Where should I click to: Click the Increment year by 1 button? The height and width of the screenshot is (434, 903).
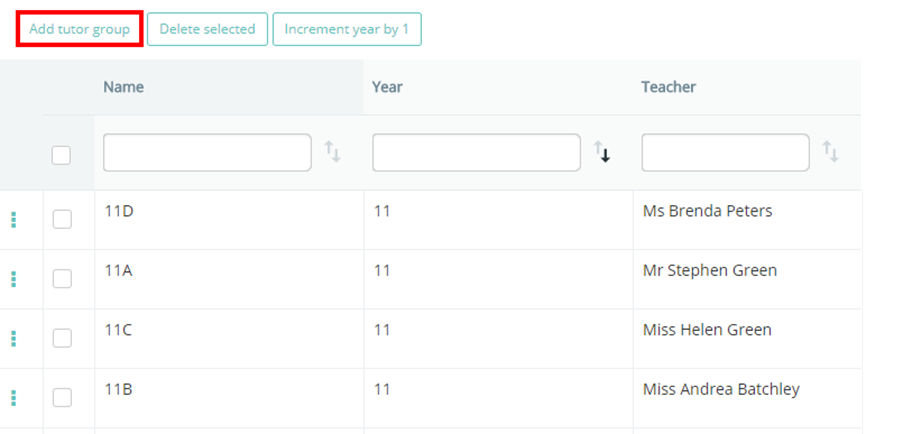(347, 29)
